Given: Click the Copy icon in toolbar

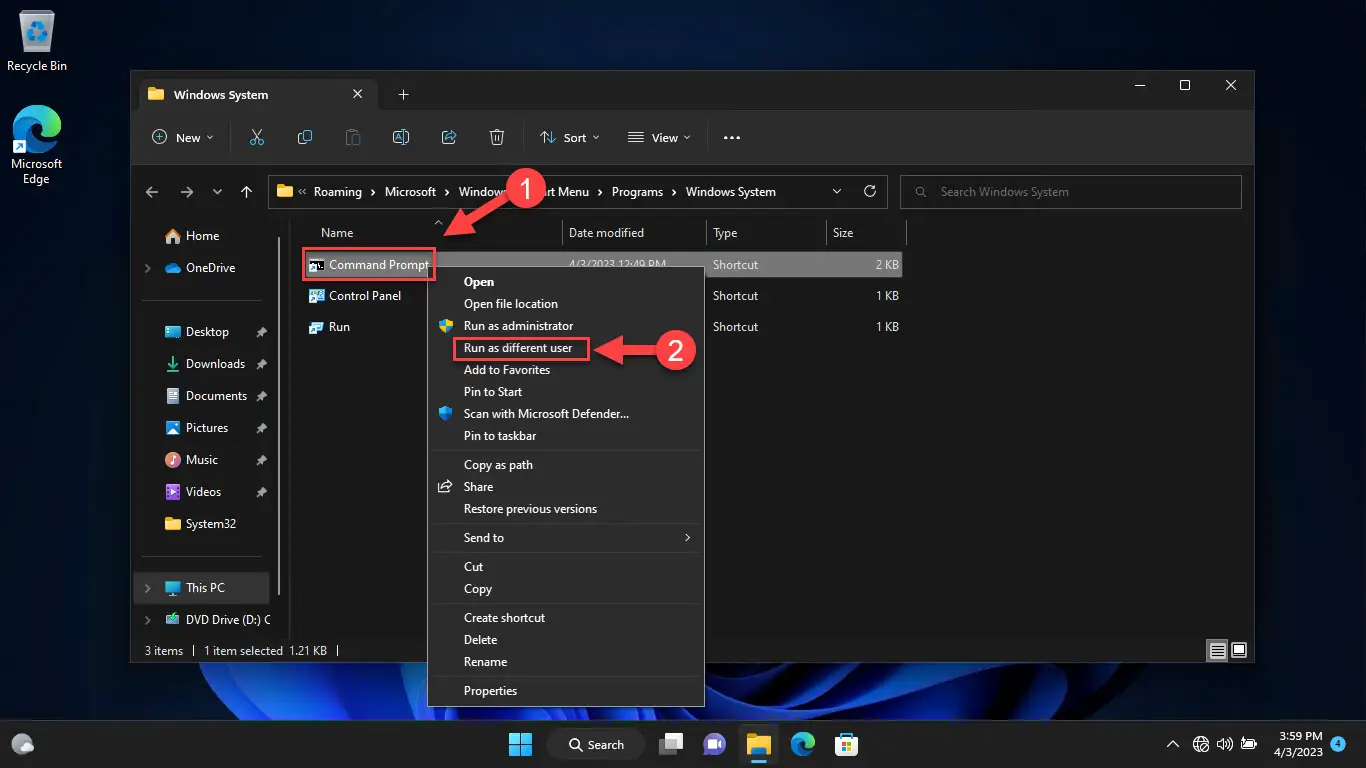Looking at the screenshot, I should (x=305, y=137).
